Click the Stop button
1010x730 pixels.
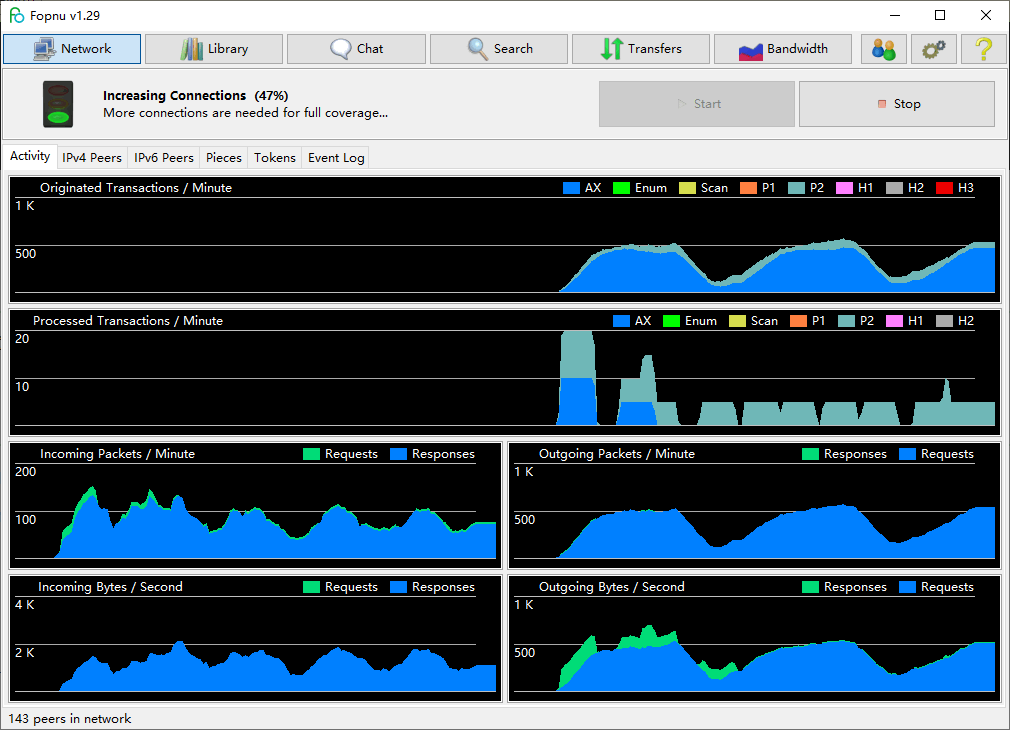897,104
